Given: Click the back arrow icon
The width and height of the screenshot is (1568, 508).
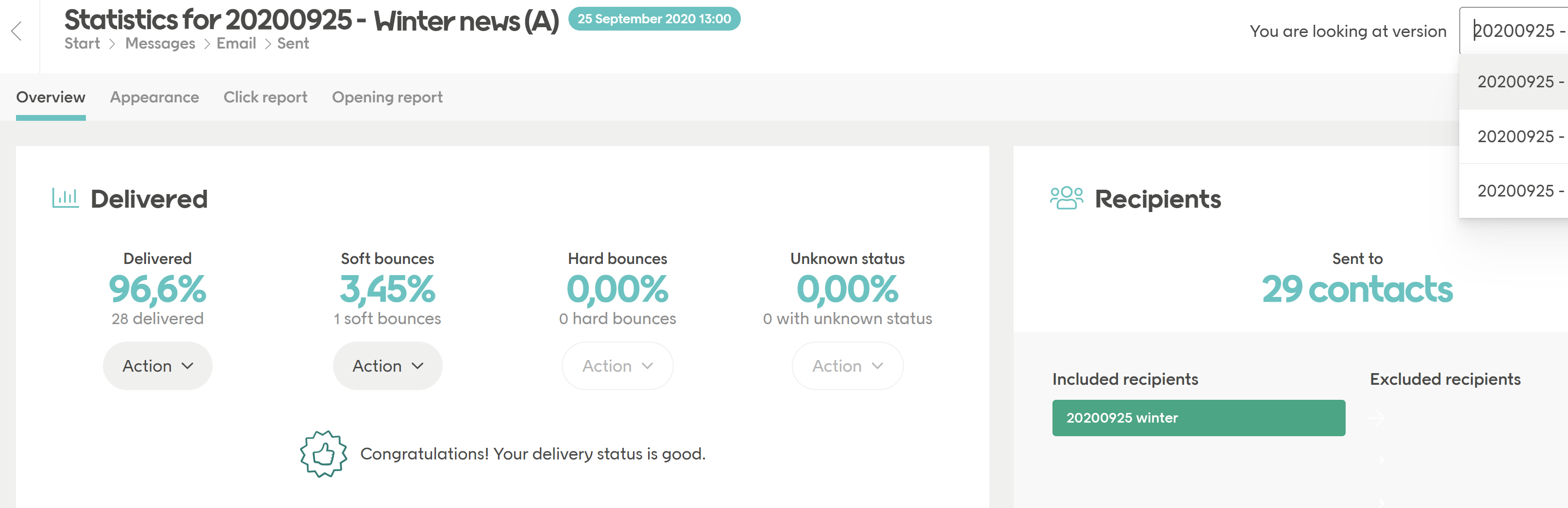Looking at the screenshot, I should (x=17, y=31).
